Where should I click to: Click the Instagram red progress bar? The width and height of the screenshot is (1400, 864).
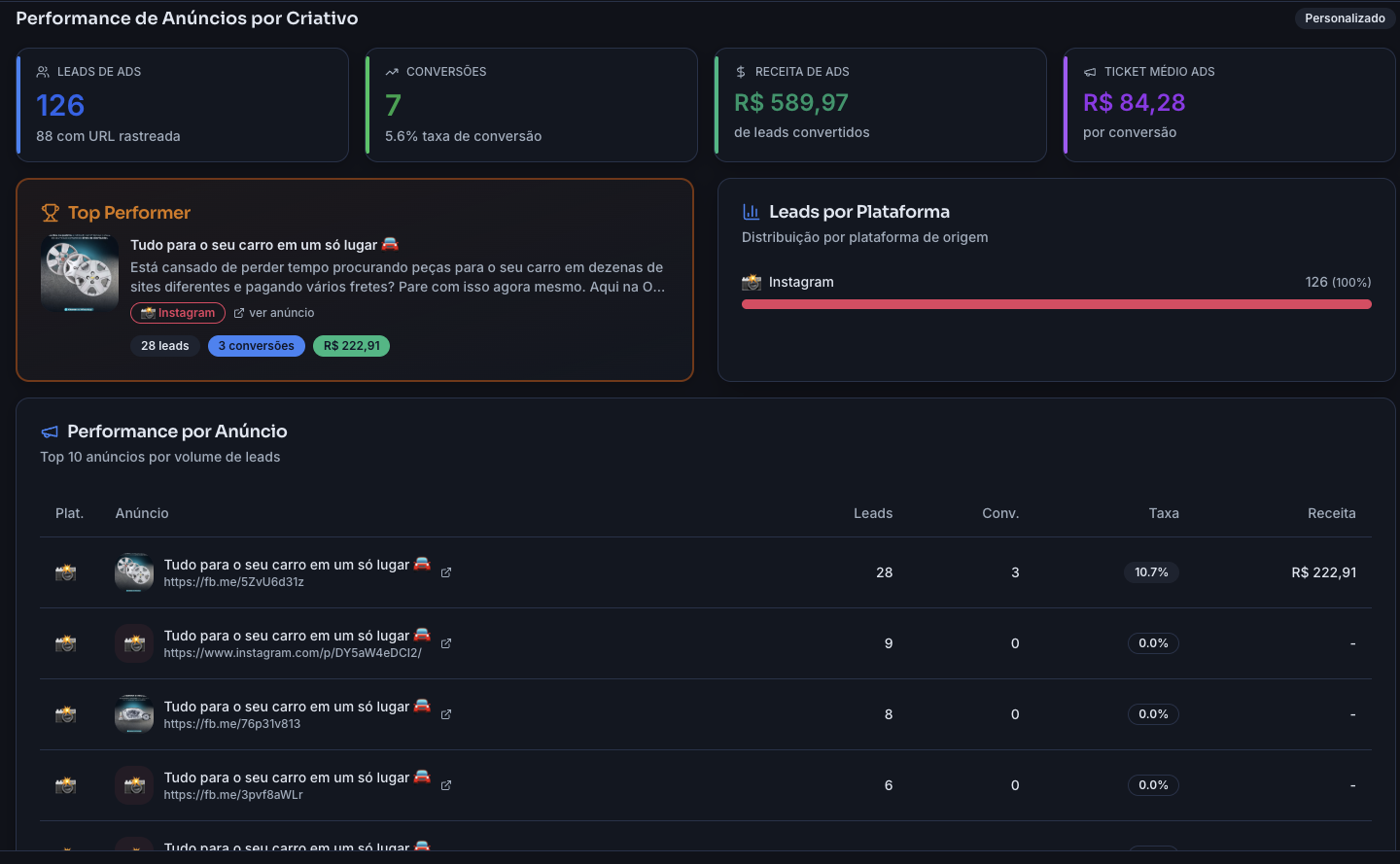pos(1057,304)
